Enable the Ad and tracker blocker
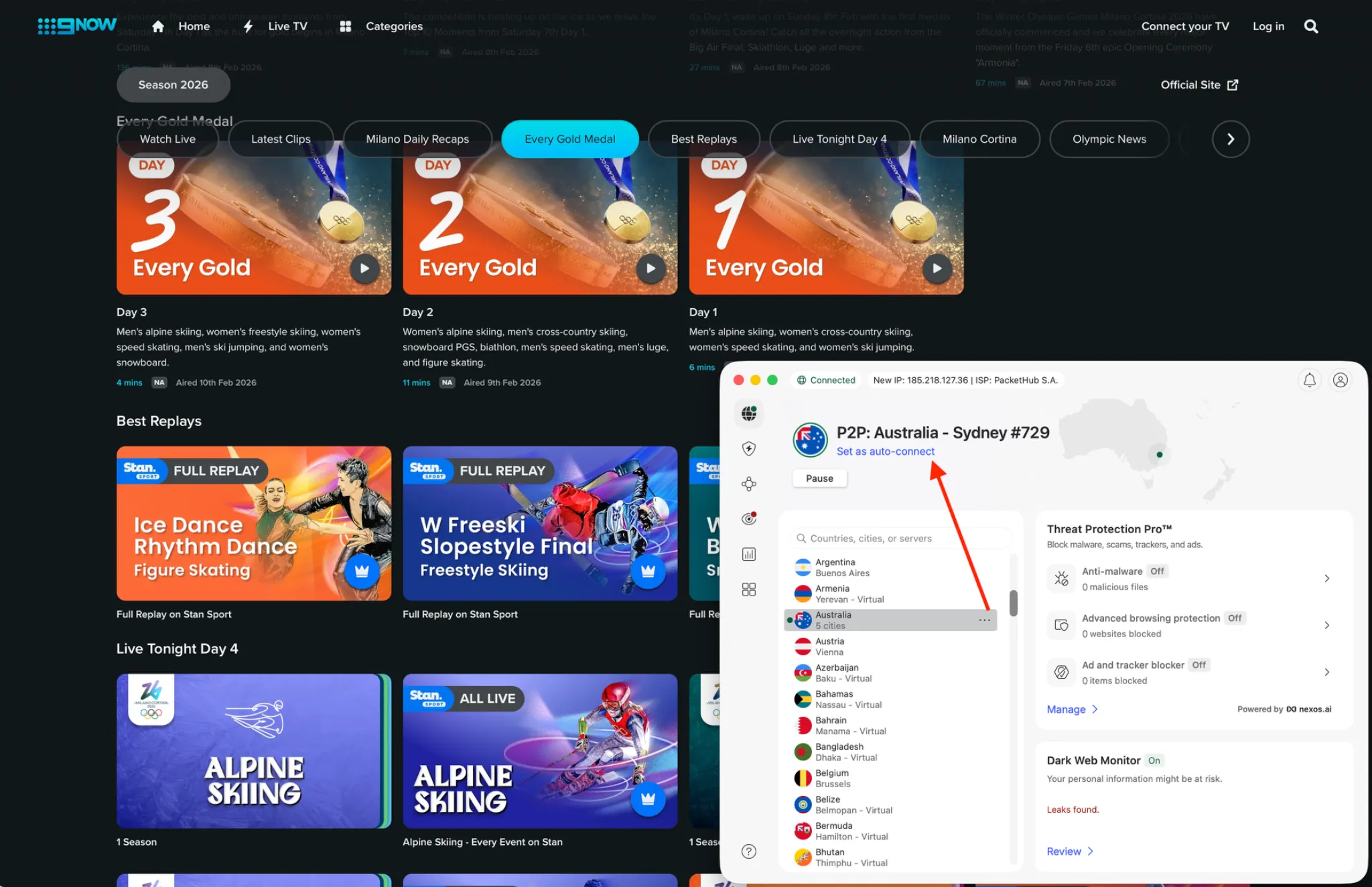1372x887 pixels. coord(1198,665)
